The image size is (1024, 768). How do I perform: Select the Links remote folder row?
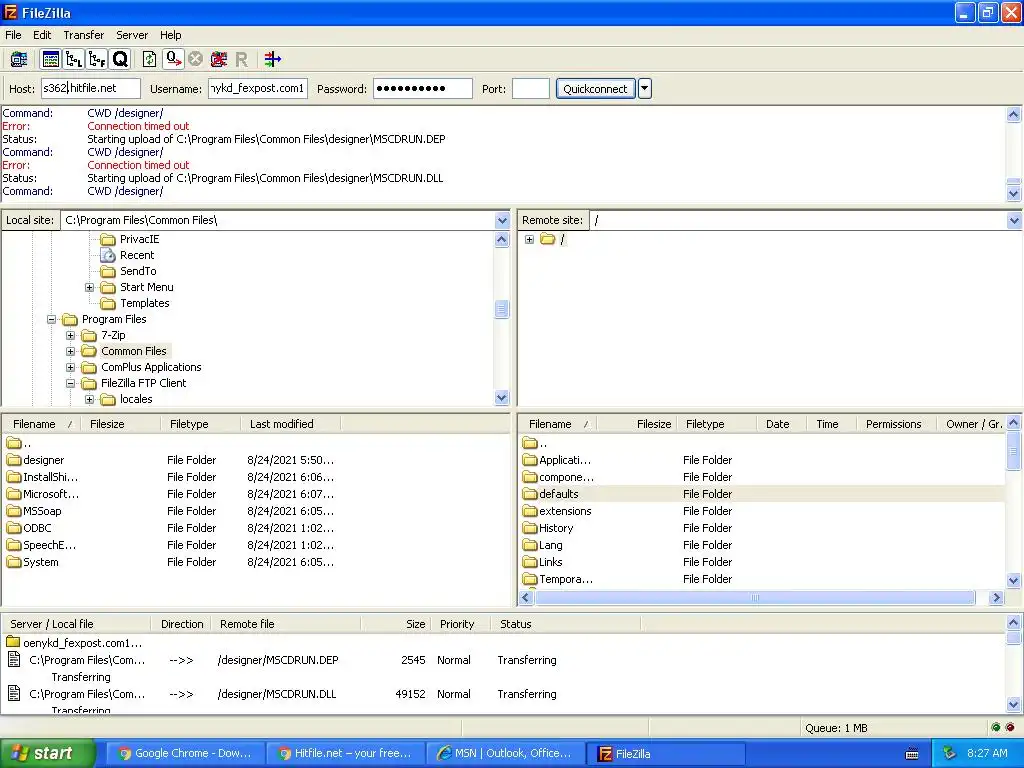[763, 562]
